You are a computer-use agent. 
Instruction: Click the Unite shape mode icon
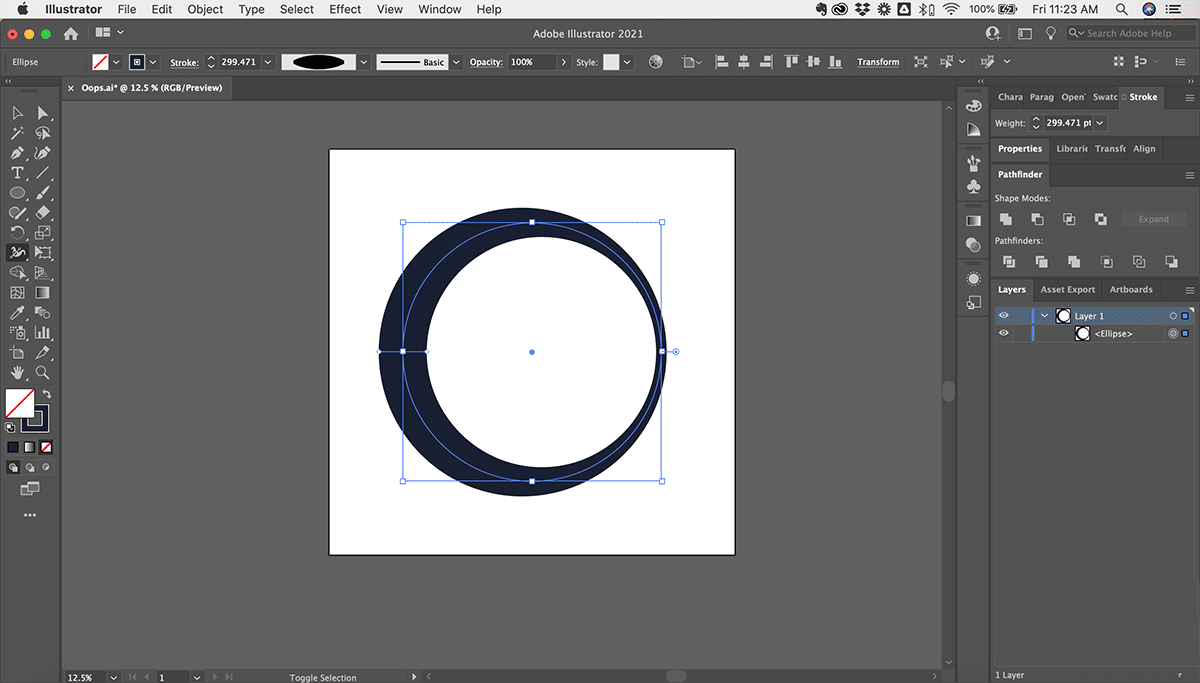pos(1006,219)
